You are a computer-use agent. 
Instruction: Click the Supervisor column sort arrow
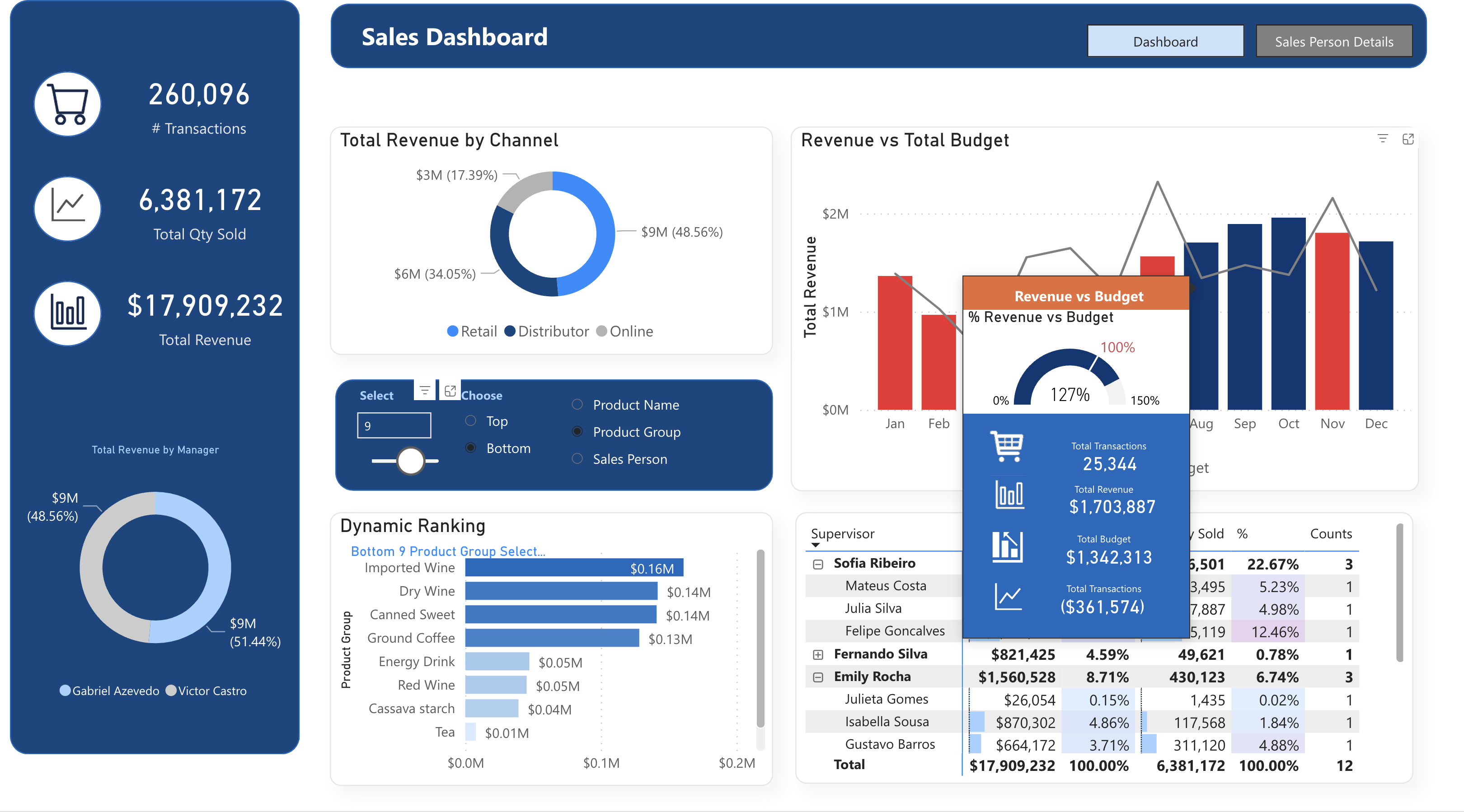pyautogui.click(x=816, y=545)
